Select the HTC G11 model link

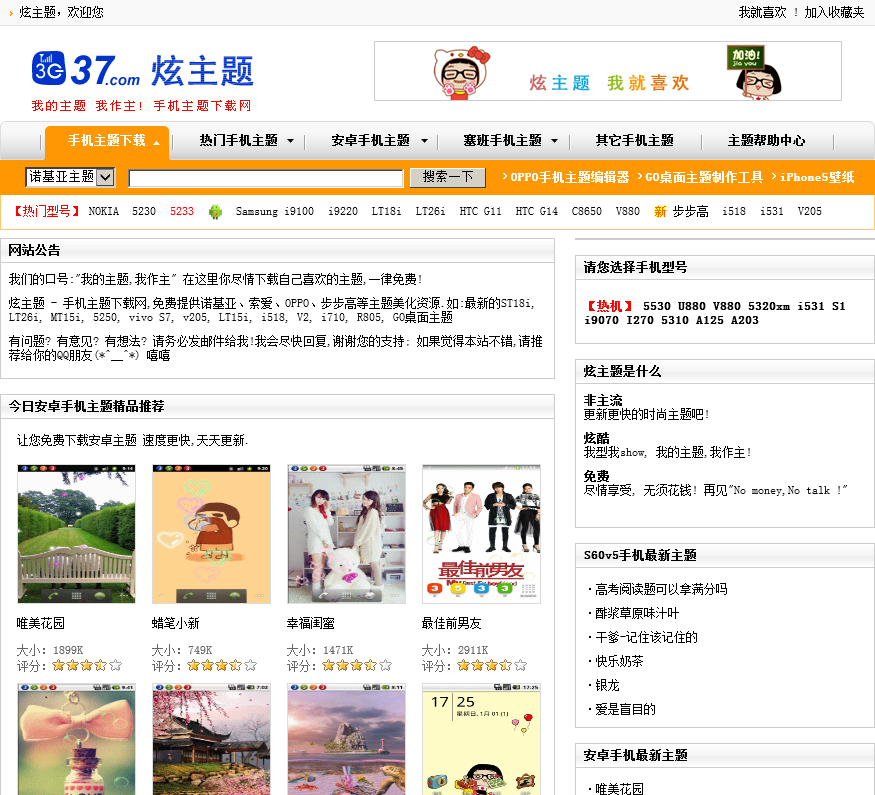click(x=480, y=211)
